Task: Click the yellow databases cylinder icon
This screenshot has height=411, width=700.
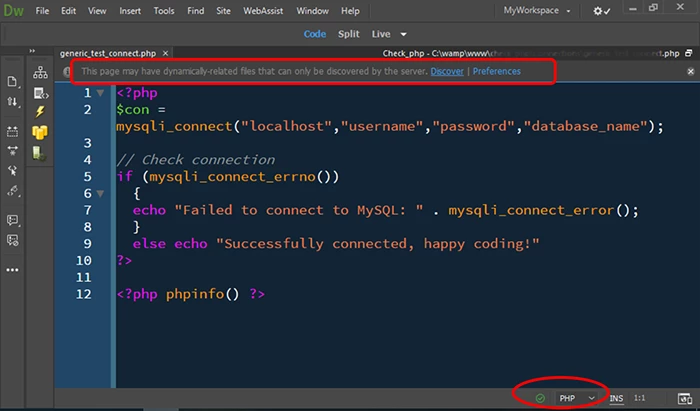Action: 40,133
